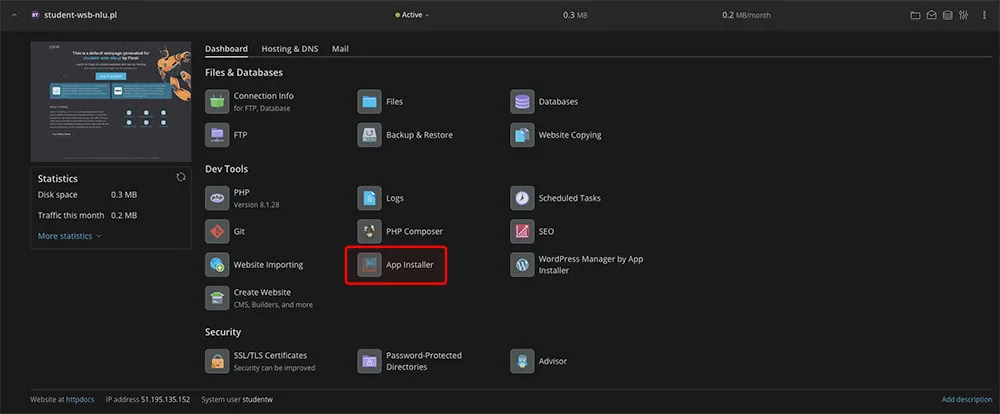This screenshot has width=1000, height=414.
Task: Click the 0.2 MB/month header value
Action: 746,15
